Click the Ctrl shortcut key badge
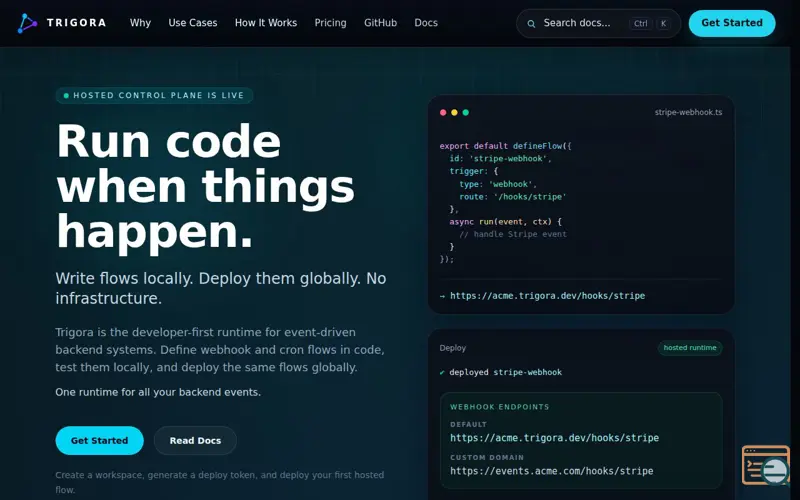Viewport: 800px width, 500px height. [640, 23]
